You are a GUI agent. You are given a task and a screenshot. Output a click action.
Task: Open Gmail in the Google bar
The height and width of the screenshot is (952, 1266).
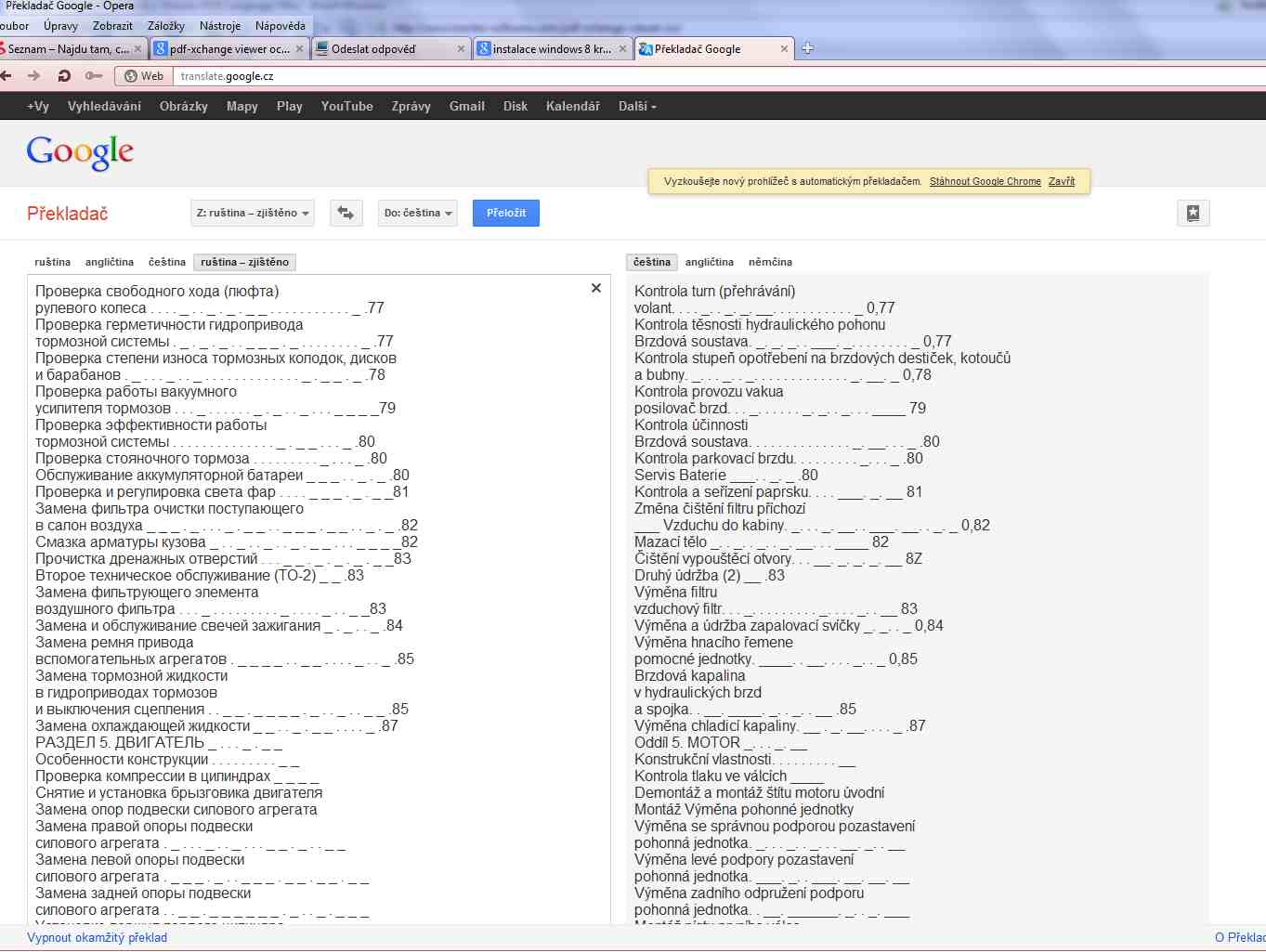point(467,106)
